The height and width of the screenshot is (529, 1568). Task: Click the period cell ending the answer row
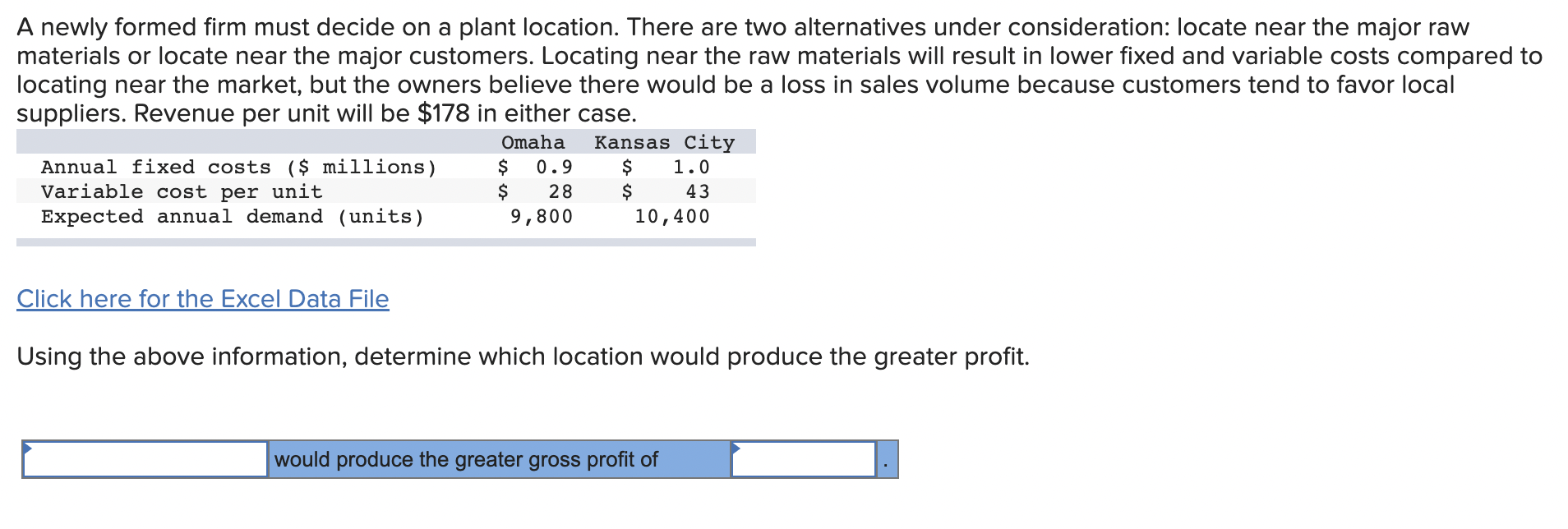coord(887,459)
